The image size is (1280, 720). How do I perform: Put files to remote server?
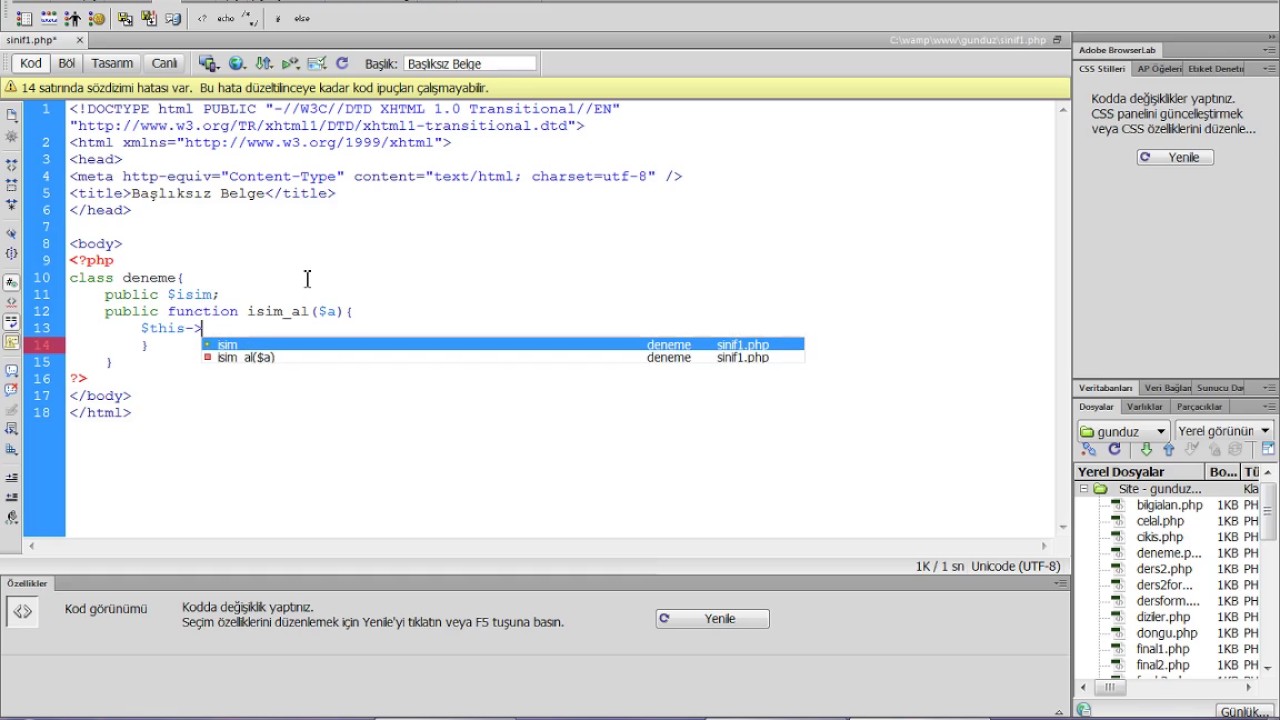click(1168, 450)
